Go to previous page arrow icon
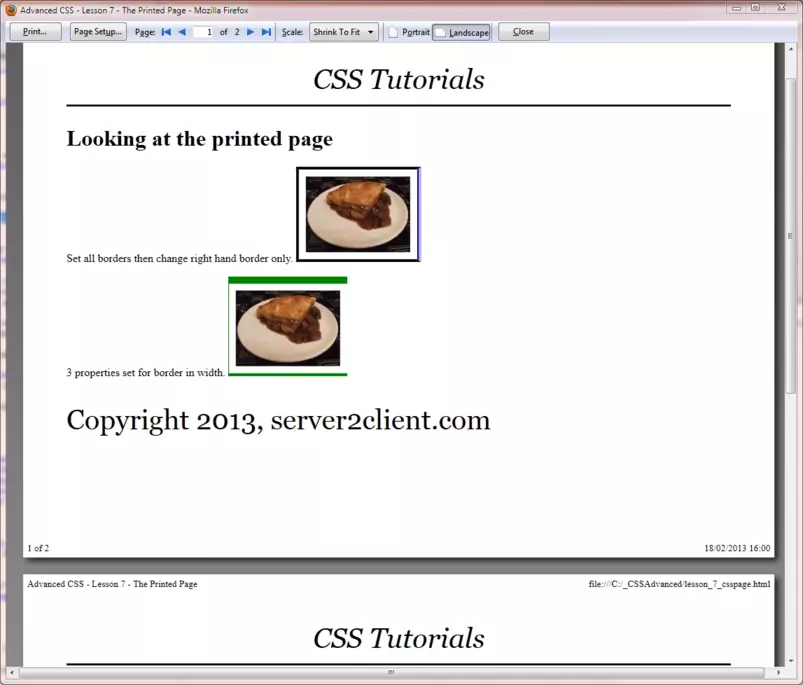This screenshot has width=803, height=685. pos(182,32)
